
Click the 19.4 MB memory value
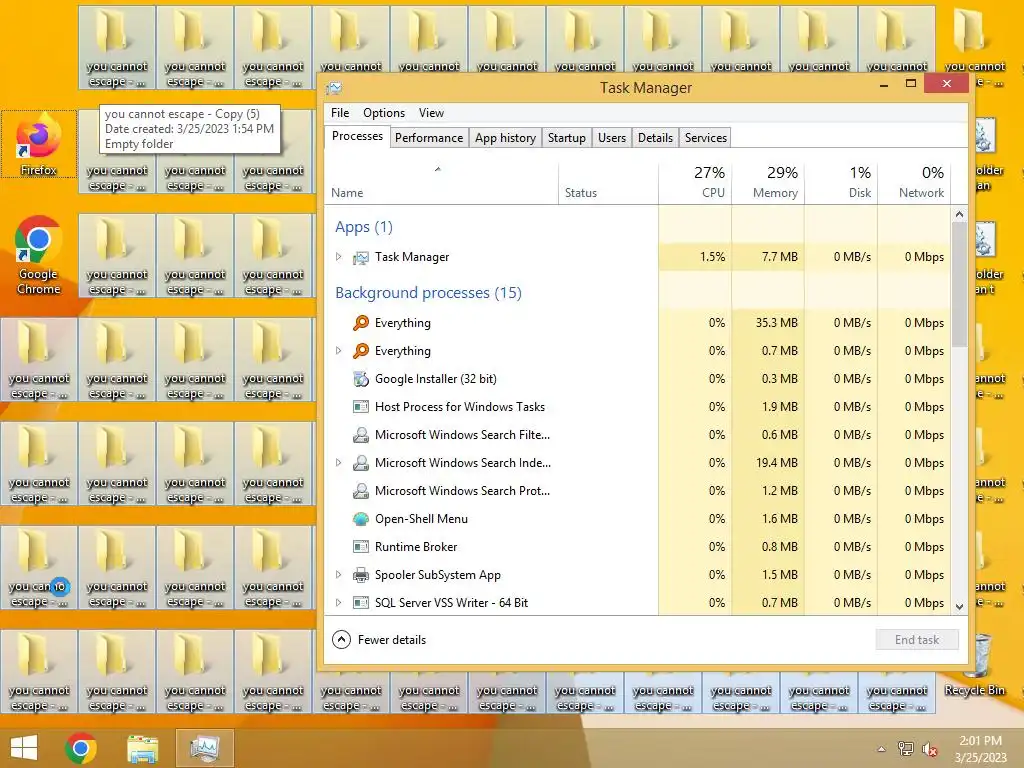(776, 463)
